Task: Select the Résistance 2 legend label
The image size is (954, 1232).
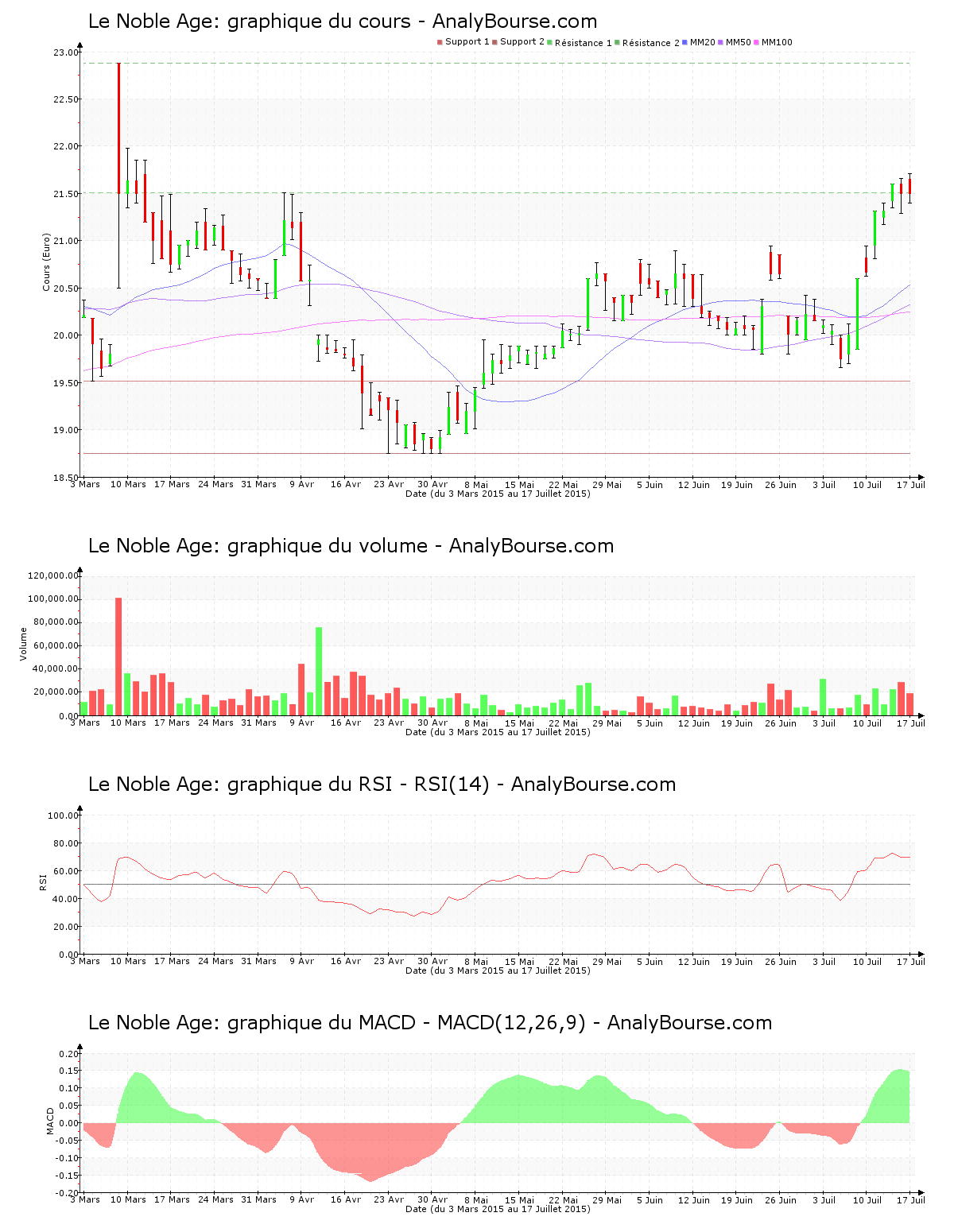Action: [x=651, y=43]
